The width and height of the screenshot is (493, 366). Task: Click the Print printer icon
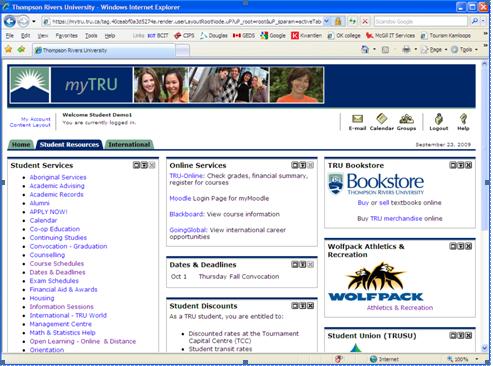[x=406, y=50]
